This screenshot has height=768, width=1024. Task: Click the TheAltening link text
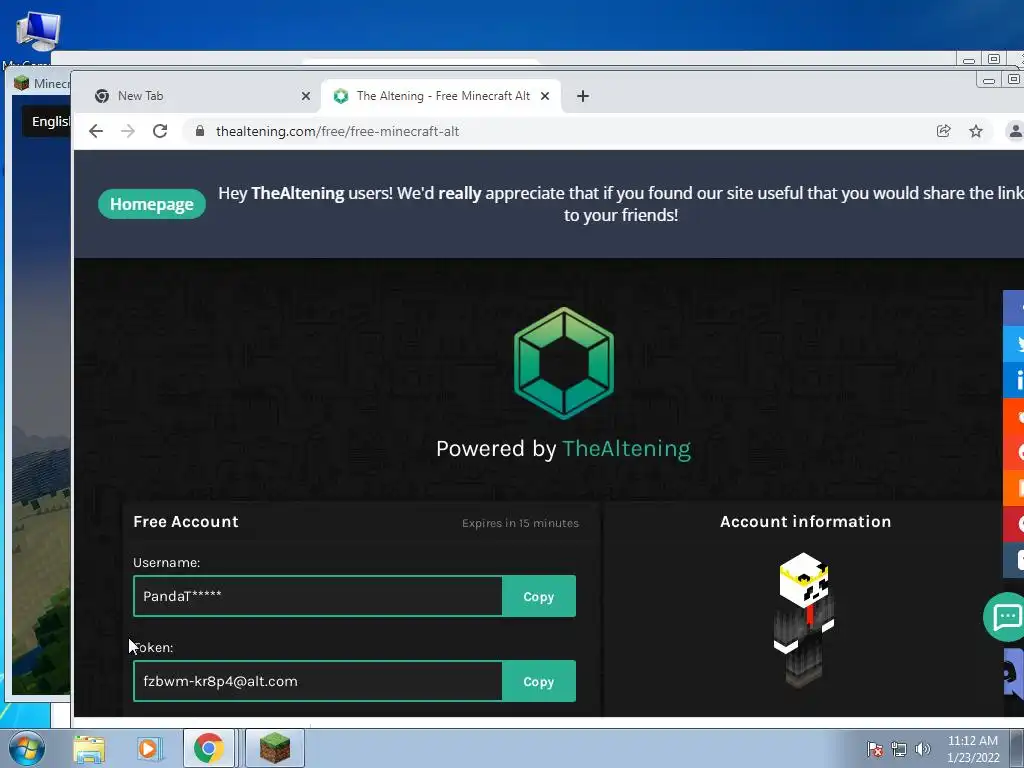click(x=626, y=449)
